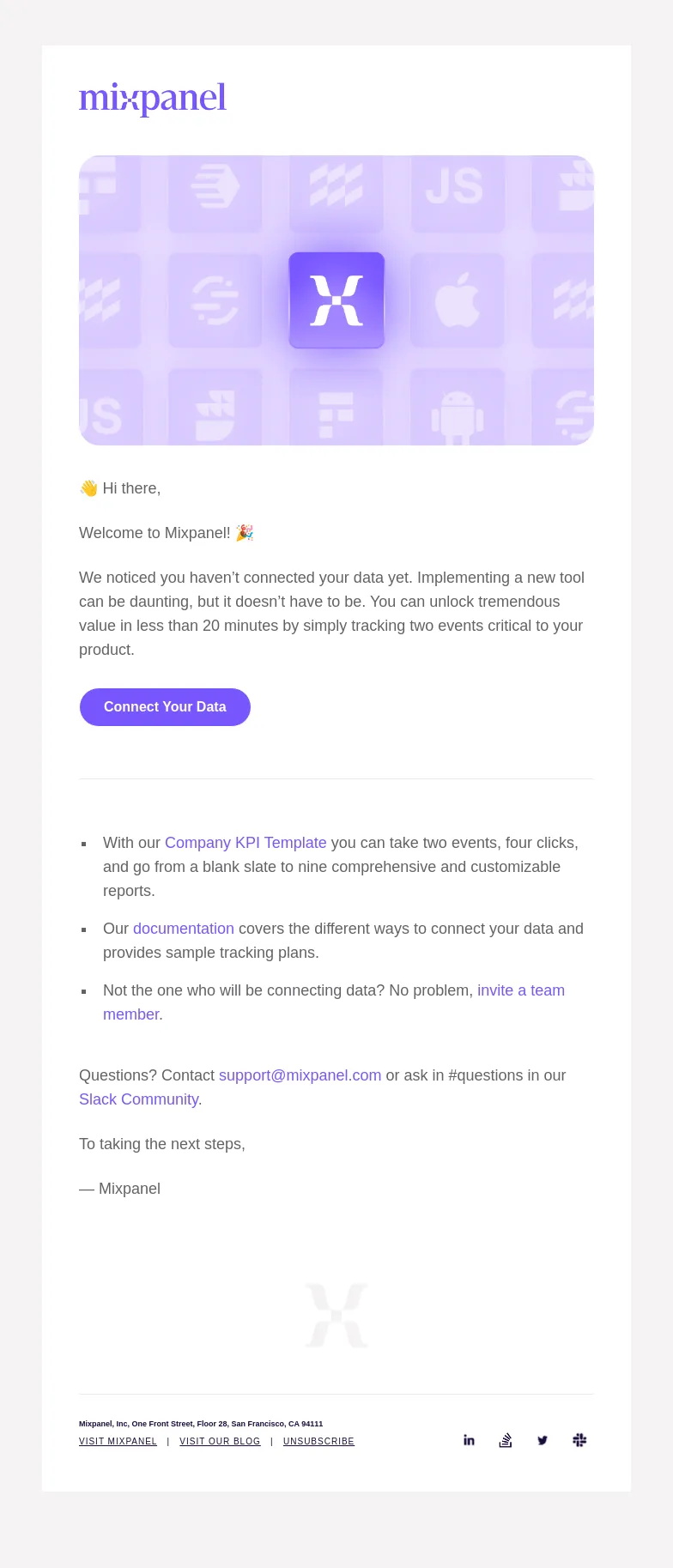Viewport: 673px width, 1568px height.
Task: Click VISIT OUR BLOG in the footer
Action: [220, 1442]
